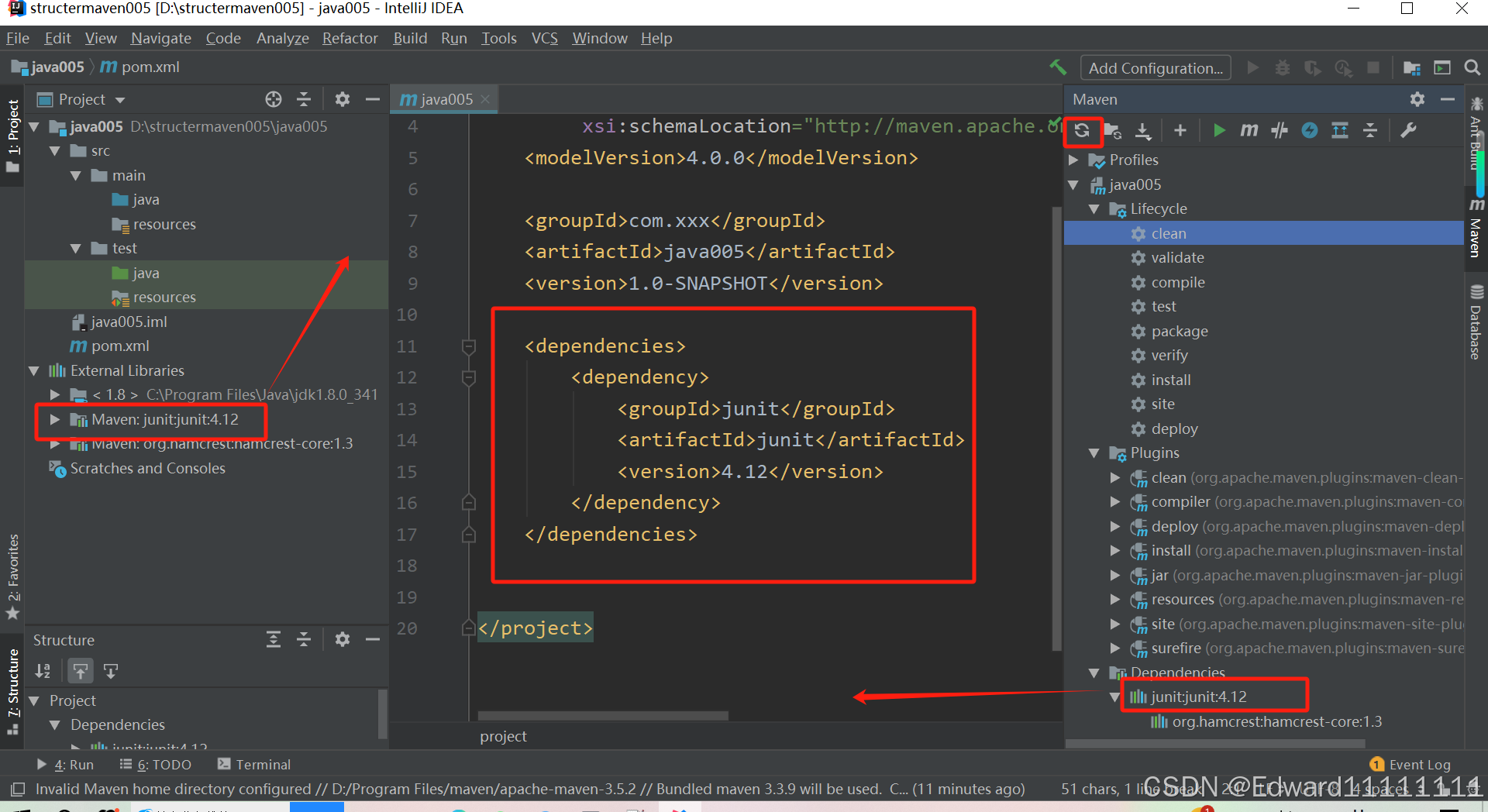The width and height of the screenshot is (1488, 812).
Task: Run selected Maven build
Action: 1218,130
